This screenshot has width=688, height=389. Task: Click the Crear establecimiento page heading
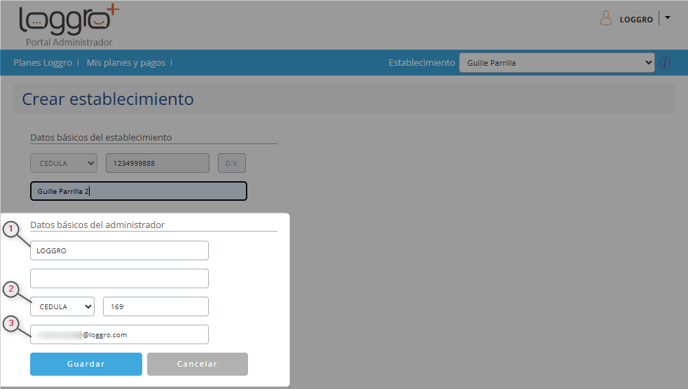point(108,99)
